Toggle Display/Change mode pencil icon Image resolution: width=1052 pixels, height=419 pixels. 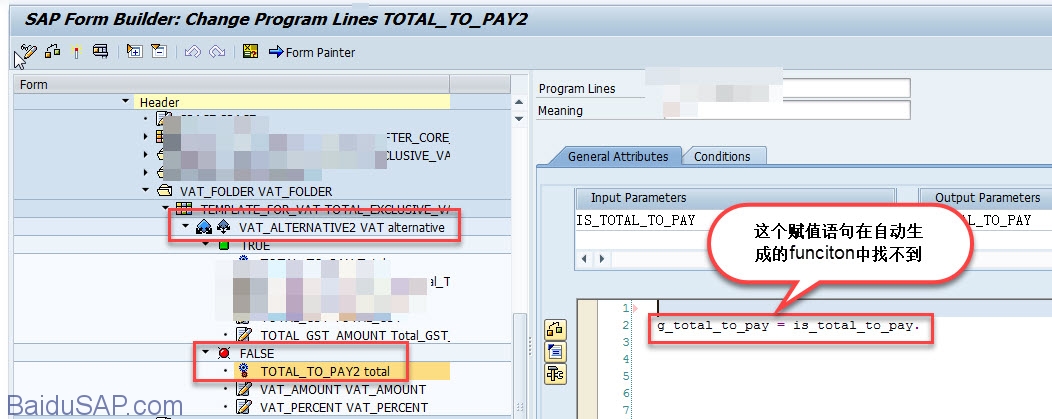[x=28, y=52]
